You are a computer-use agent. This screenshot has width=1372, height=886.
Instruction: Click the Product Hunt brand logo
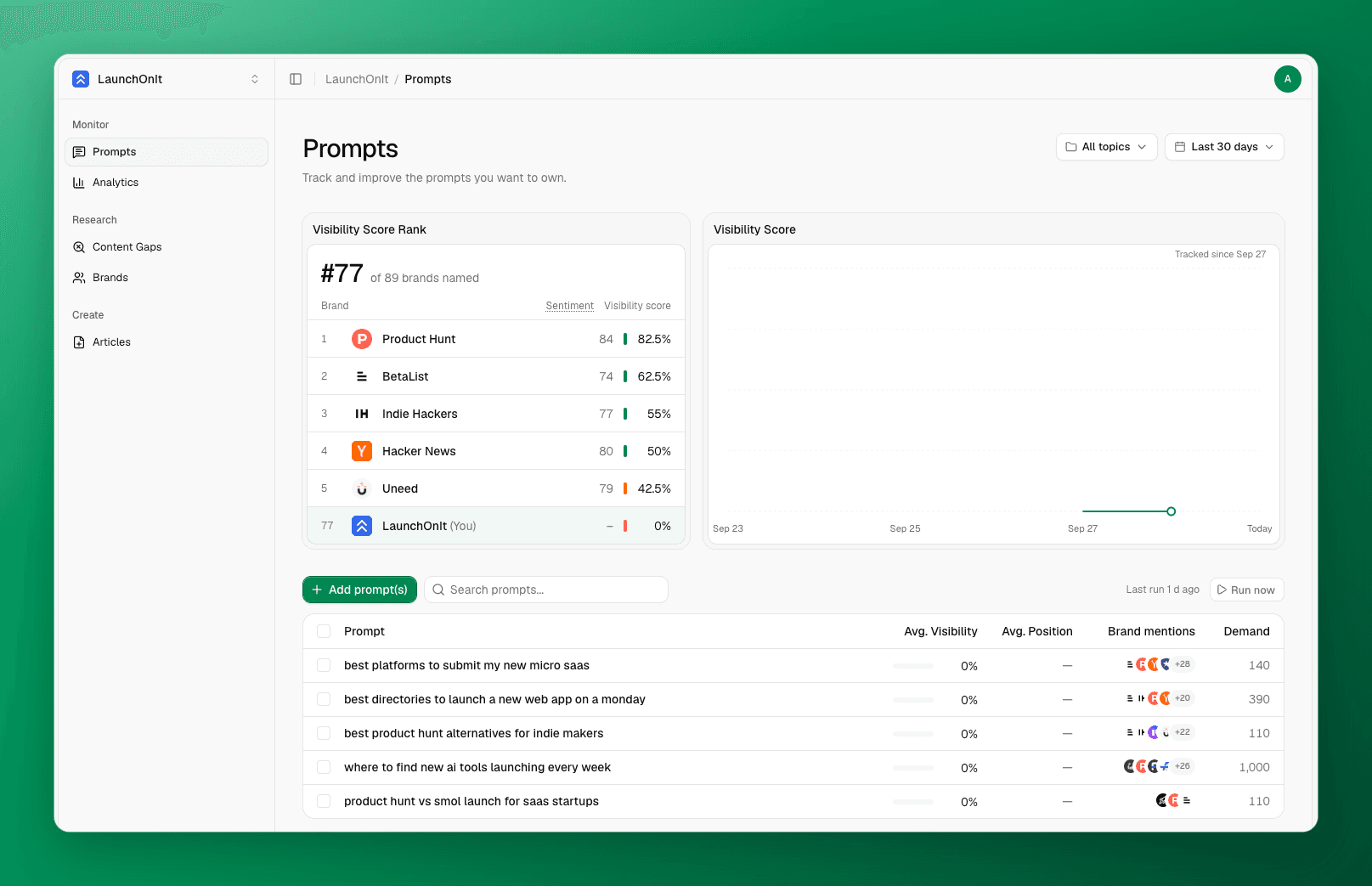click(362, 339)
